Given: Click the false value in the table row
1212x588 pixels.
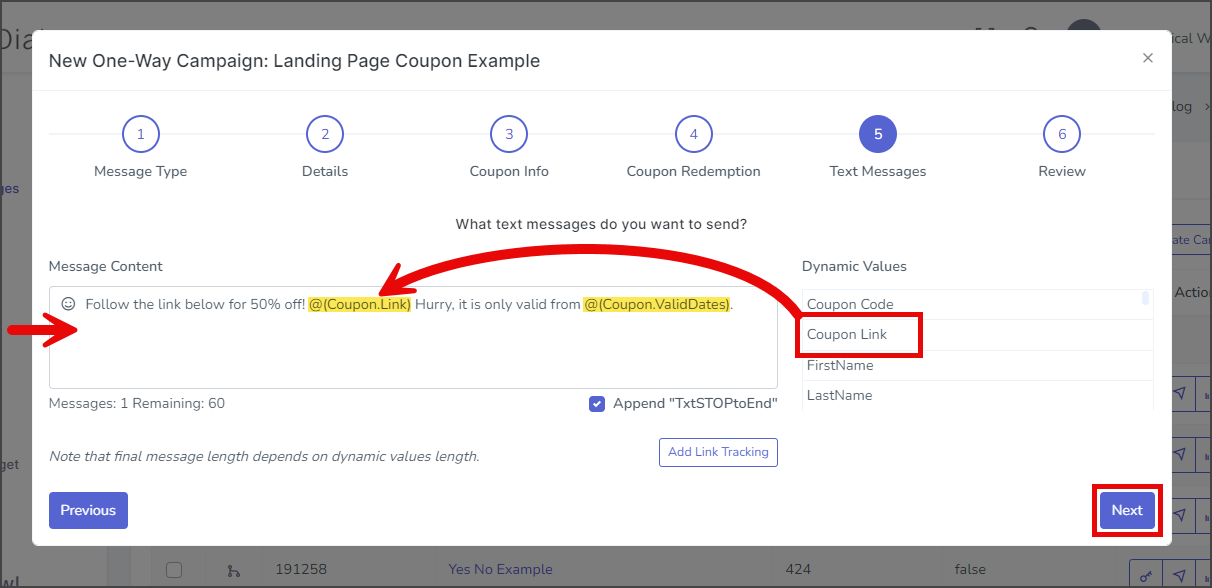Looking at the screenshot, I should (970, 569).
